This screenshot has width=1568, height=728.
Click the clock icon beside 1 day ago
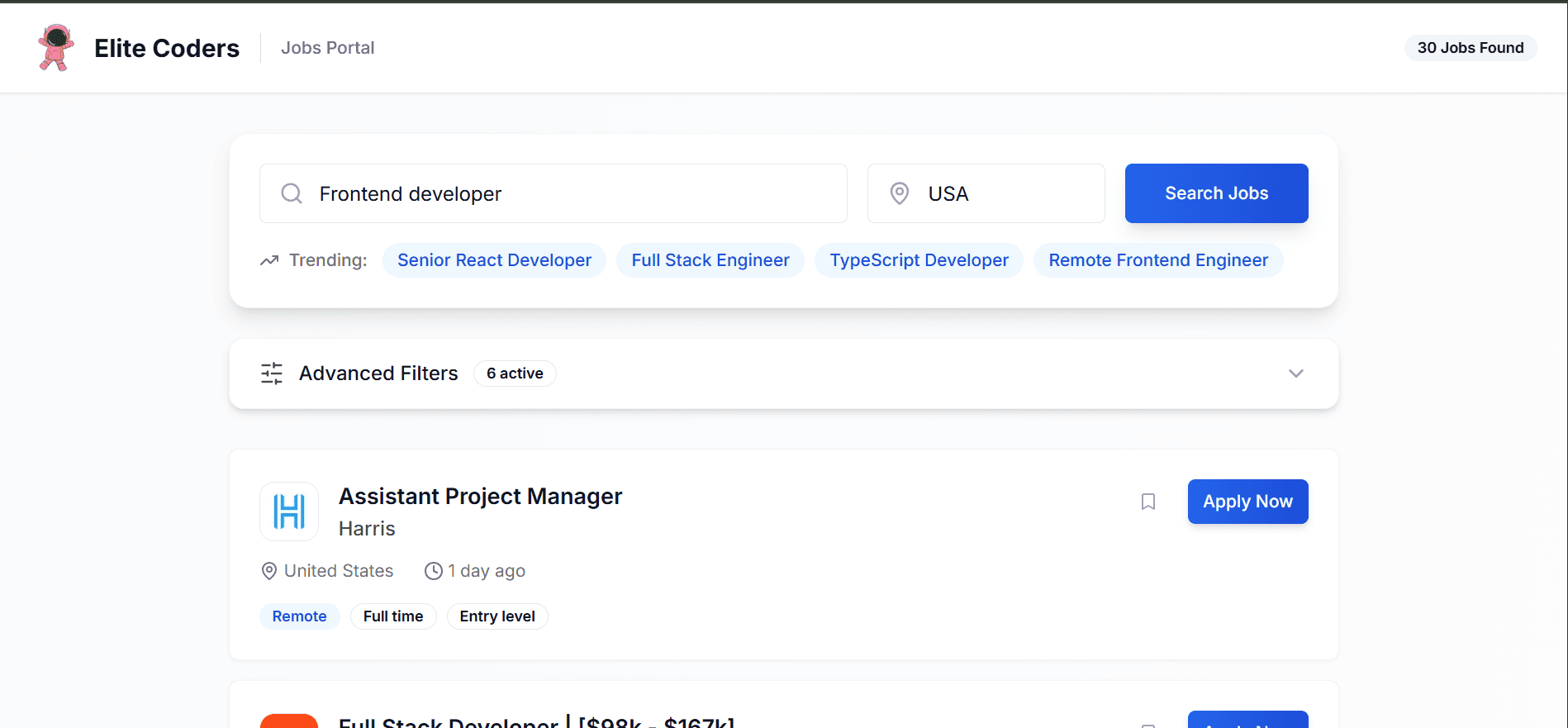(x=433, y=571)
